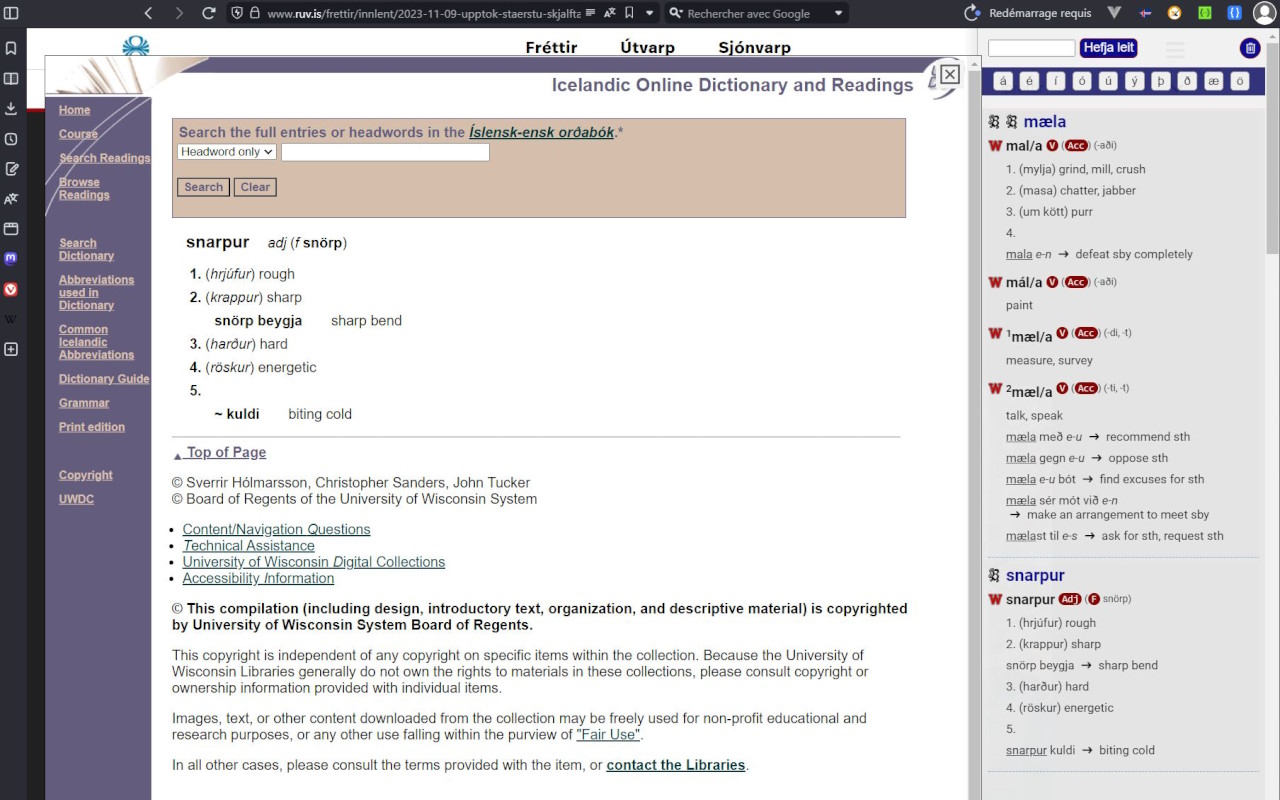Screen dimensions: 1280x800
Task: Insert the letter þ from keyboard row
Action: [x=1161, y=81]
